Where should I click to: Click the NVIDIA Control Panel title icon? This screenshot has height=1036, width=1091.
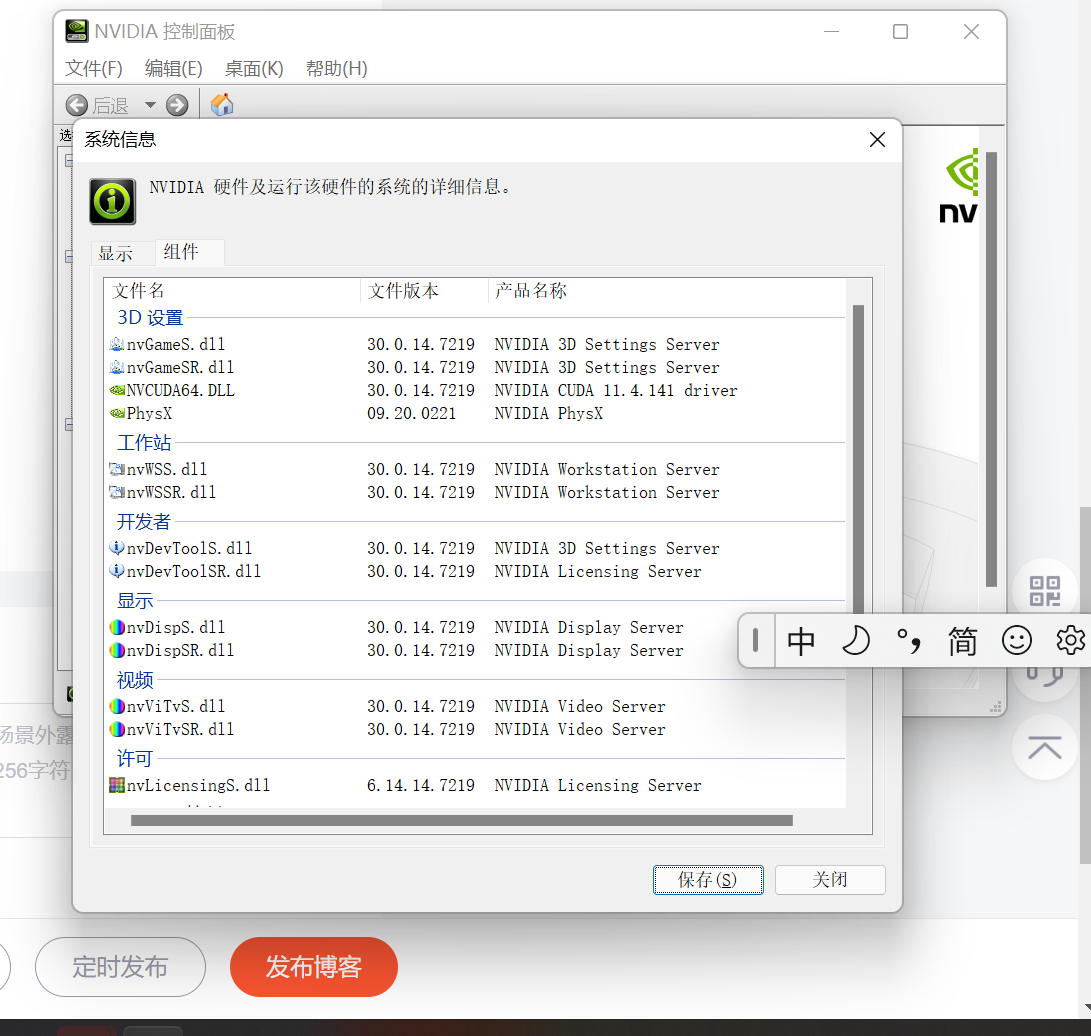pos(77,31)
